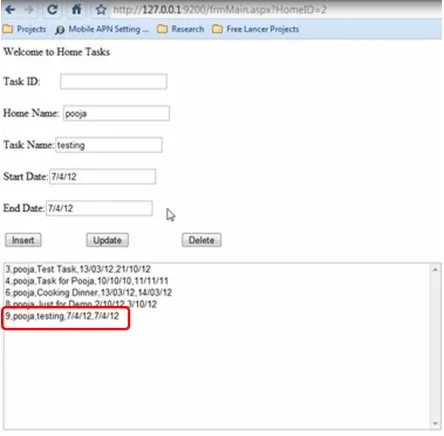The height and width of the screenshot is (436, 444).
Task: Open Free Lancer Projects bookmark folder
Action: click(x=256, y=29)
